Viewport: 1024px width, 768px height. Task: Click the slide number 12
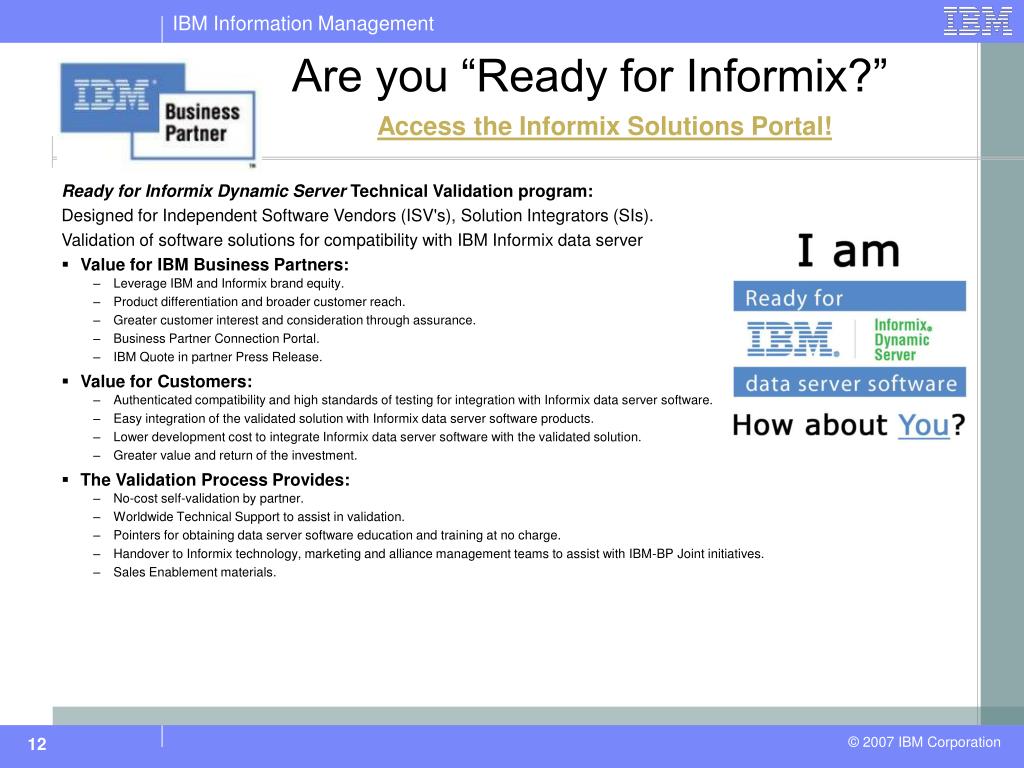click(x=37, y=744)
